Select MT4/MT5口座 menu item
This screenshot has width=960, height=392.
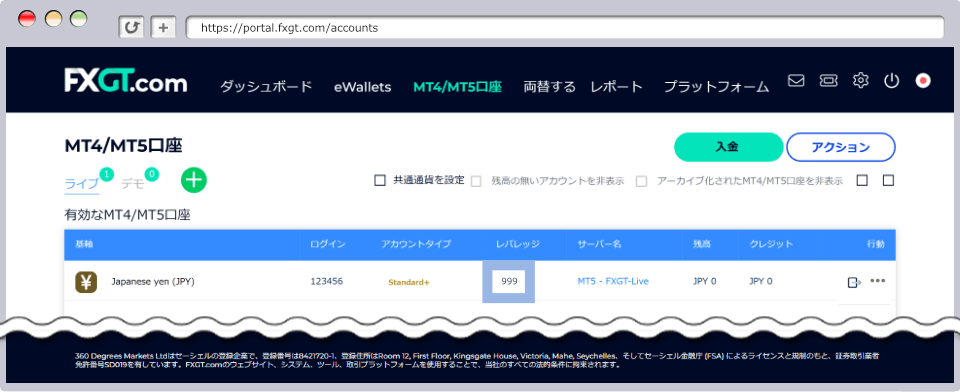point(458,87)
